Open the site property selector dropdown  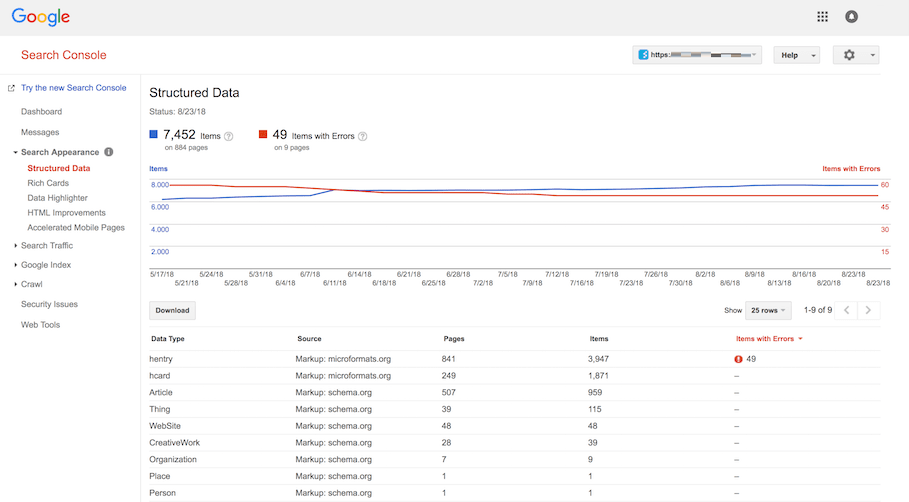click(697, 55)
